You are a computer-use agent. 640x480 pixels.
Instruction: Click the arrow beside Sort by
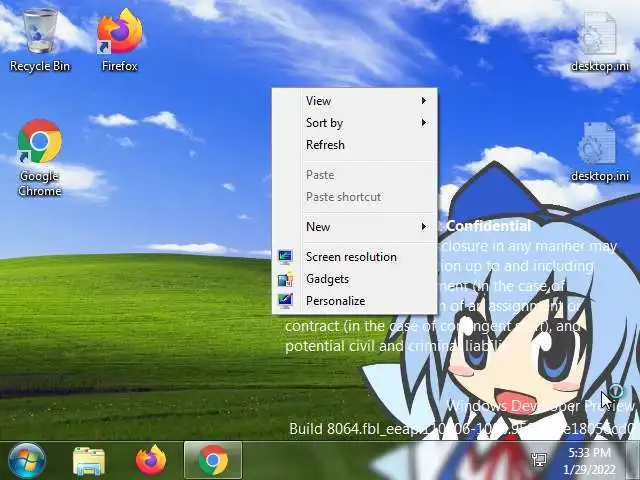point(424,122)
